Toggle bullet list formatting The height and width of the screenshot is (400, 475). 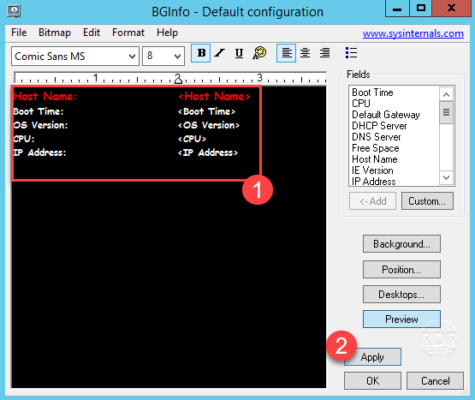pos(351,53)
